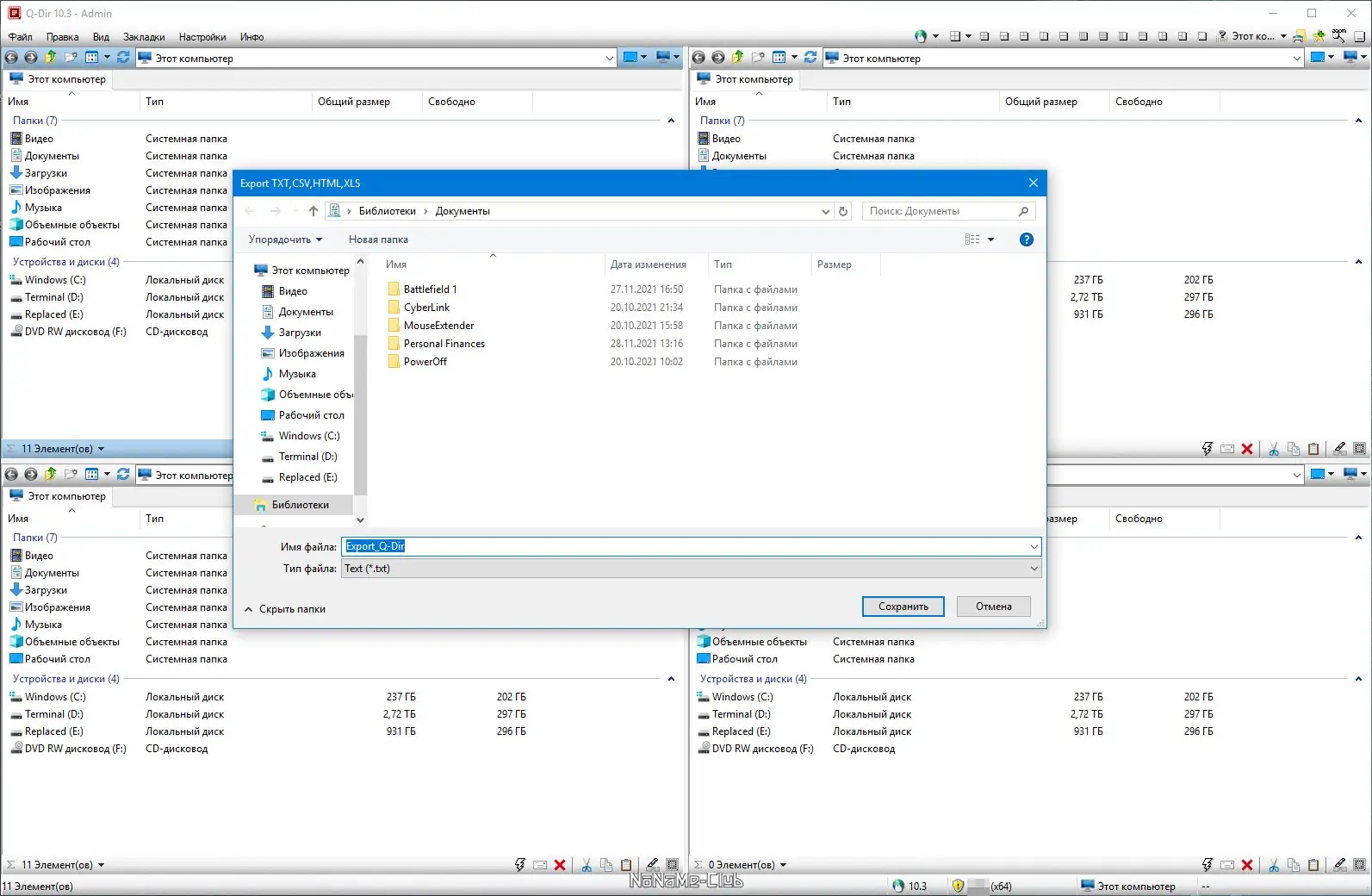Open the layout grid dropdown in the main toolbar
This screenshot has width=1372, height=896.
click(968, 36)
